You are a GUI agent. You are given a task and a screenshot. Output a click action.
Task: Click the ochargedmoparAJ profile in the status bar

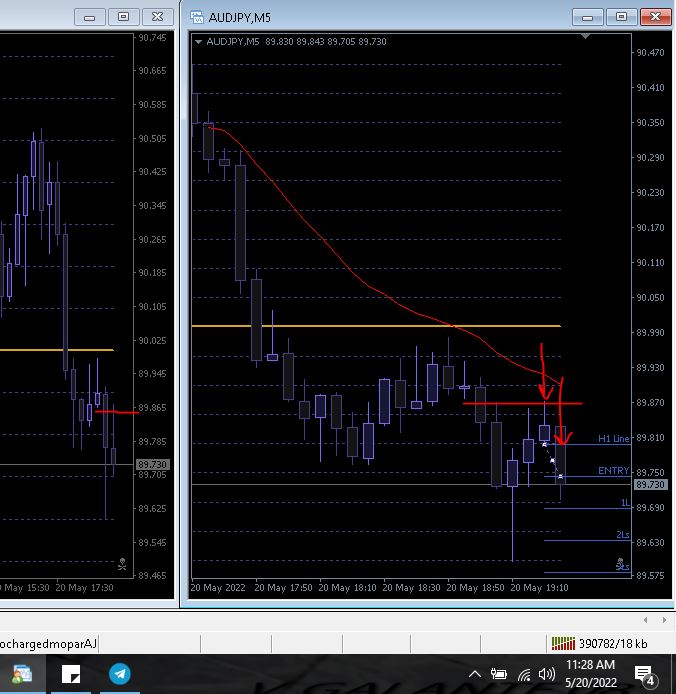point(48,644)
